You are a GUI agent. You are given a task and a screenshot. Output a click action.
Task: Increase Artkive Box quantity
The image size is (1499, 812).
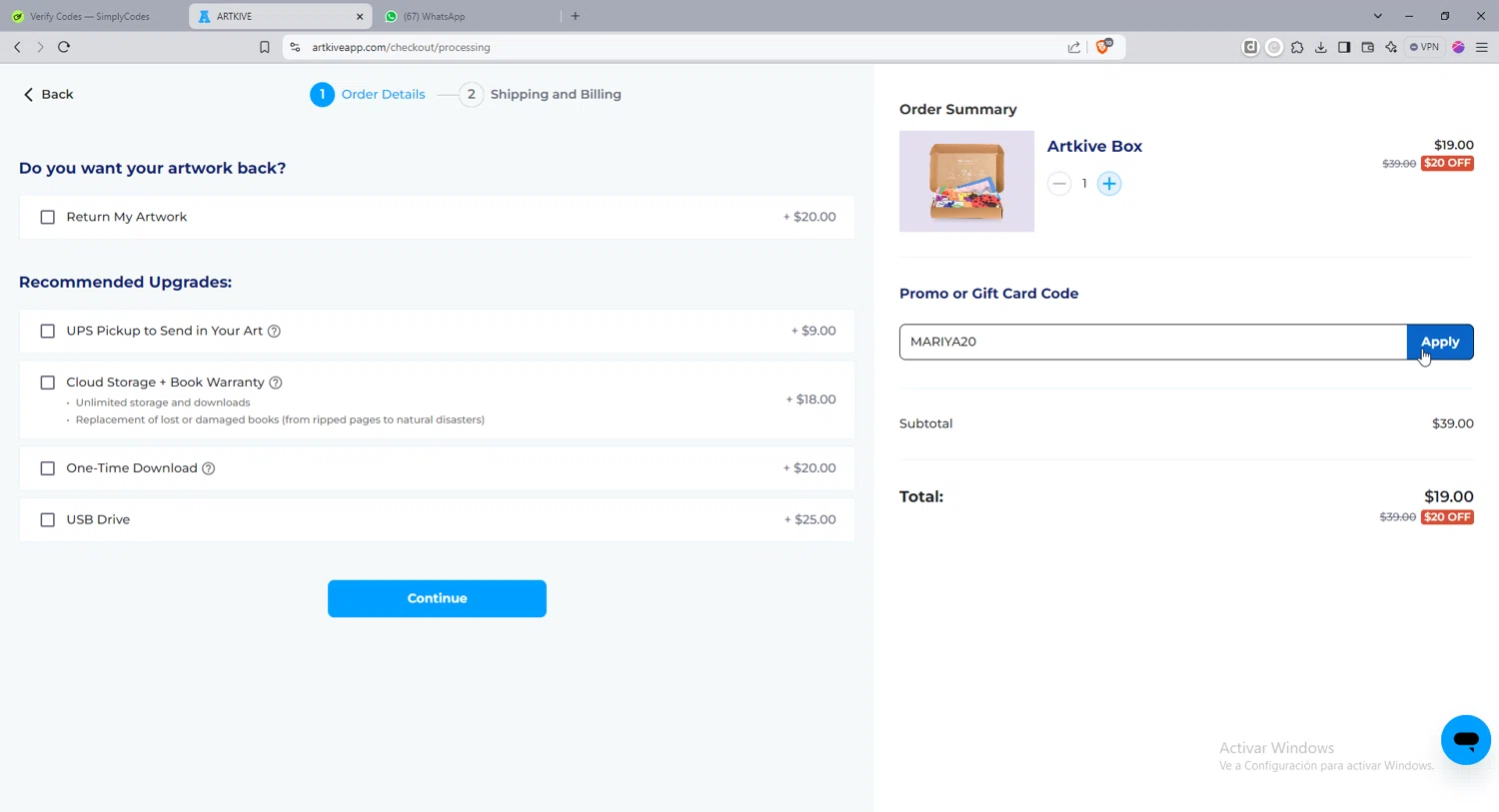pyautogui.click(x=1109, y=184)
